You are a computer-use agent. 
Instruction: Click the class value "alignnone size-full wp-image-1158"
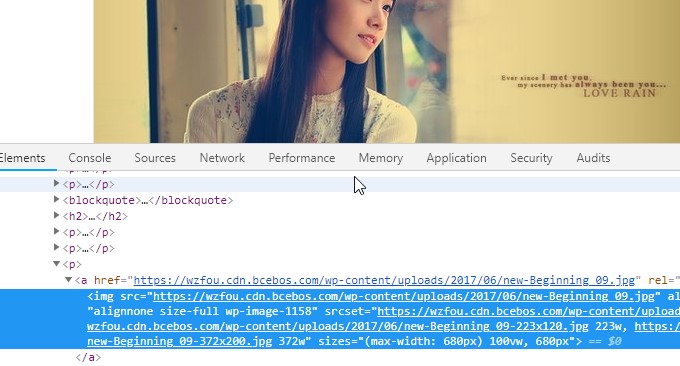(203, 311)
